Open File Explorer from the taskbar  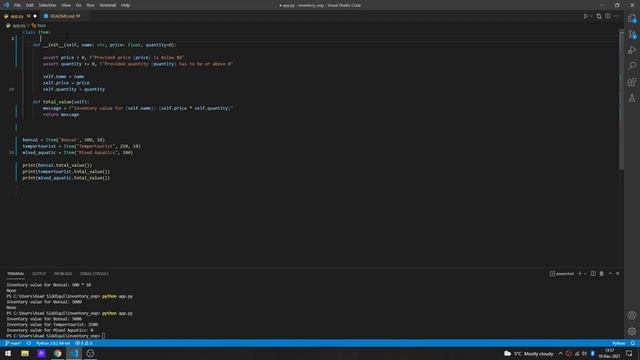coord(25,353)
